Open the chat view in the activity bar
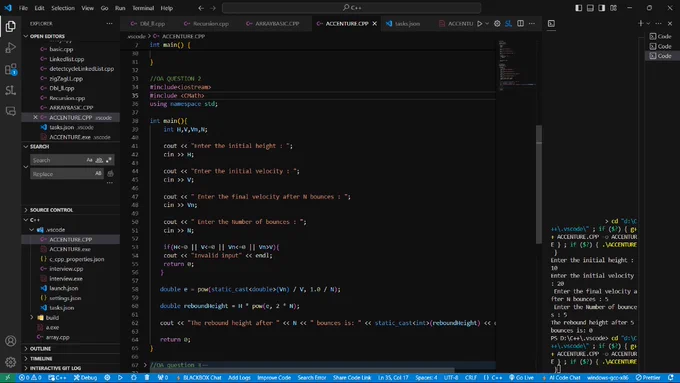Screen dimensions: 680x383 coord(10,111)
